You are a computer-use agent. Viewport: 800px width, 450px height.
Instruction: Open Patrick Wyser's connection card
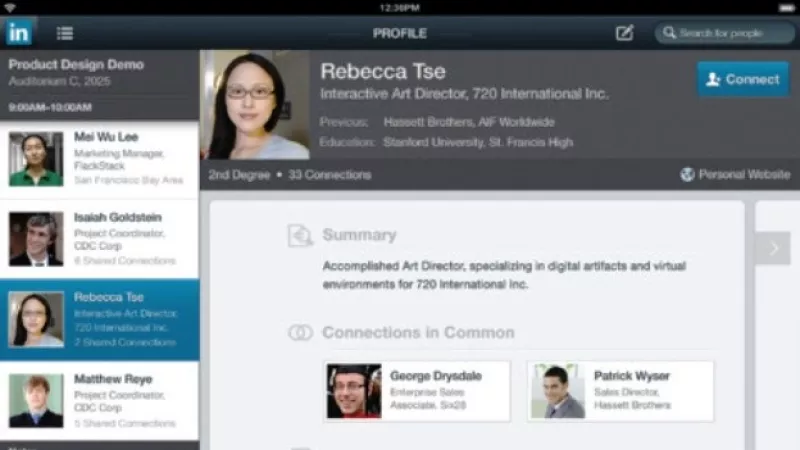pos(620,390)
